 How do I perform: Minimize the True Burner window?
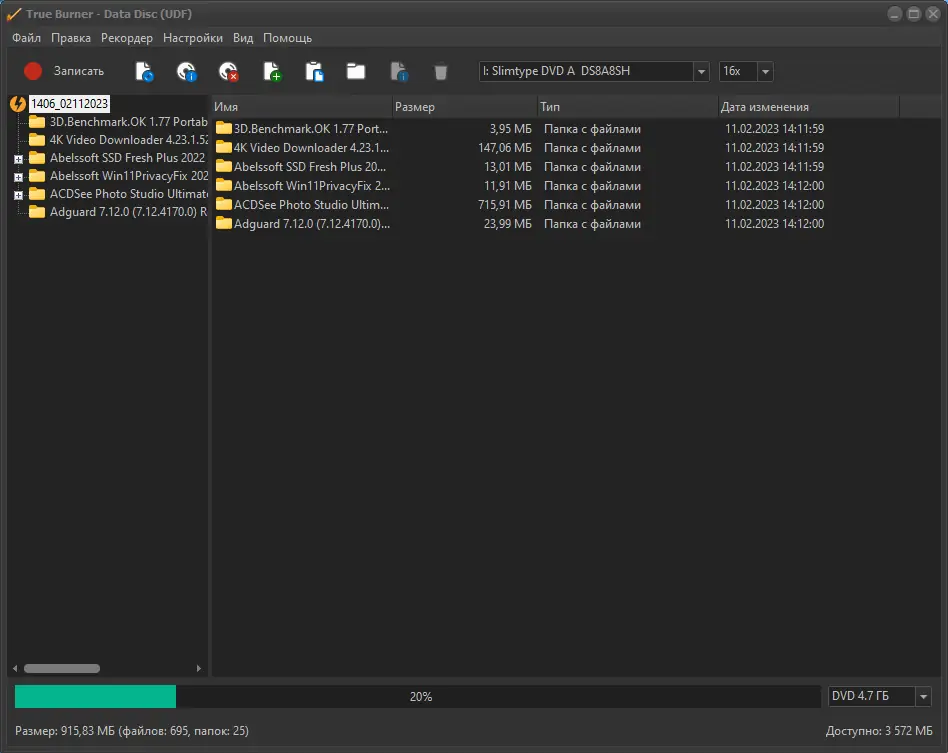(895, 14)
